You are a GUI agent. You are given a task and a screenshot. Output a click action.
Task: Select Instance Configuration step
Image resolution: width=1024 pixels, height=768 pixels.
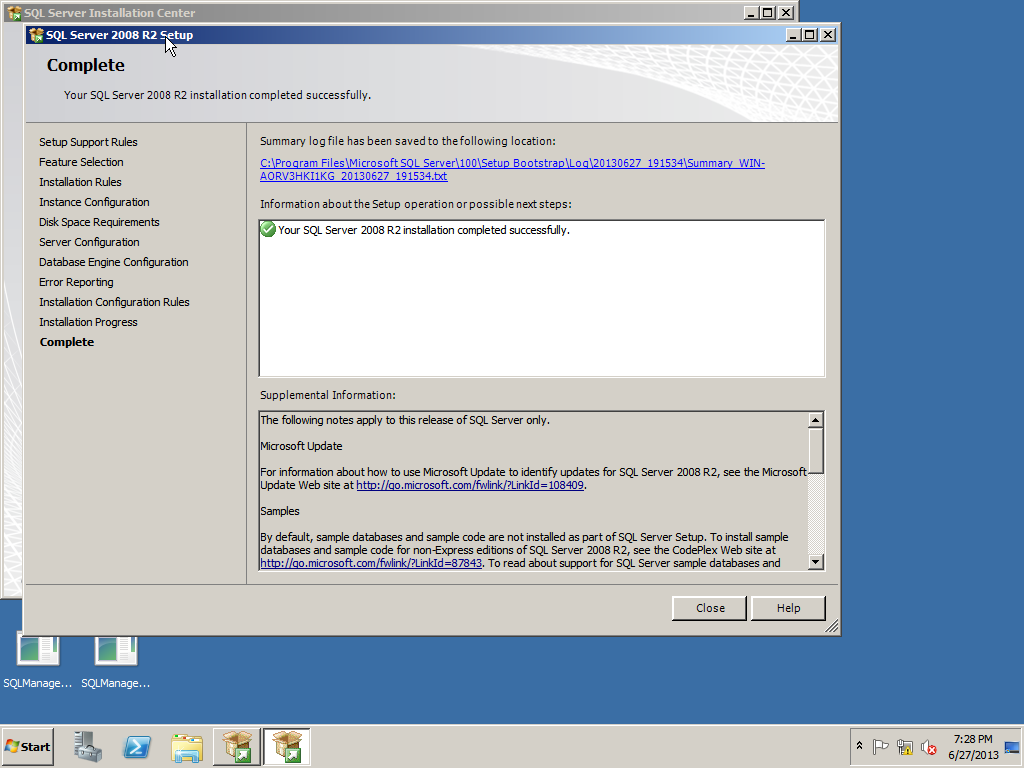[x=94, y=202]
